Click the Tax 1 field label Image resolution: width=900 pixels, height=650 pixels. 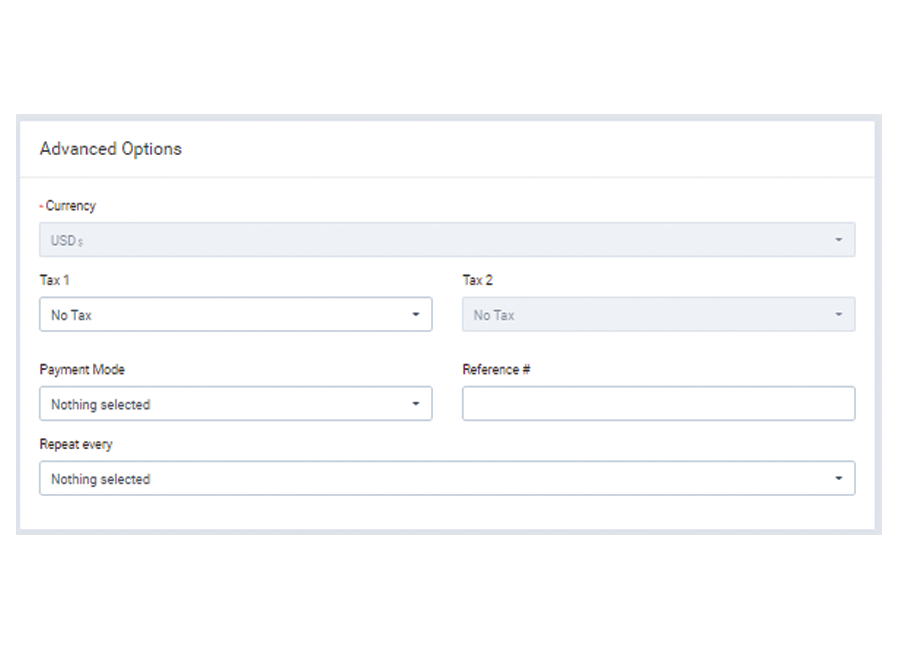[x=54, y=281]
